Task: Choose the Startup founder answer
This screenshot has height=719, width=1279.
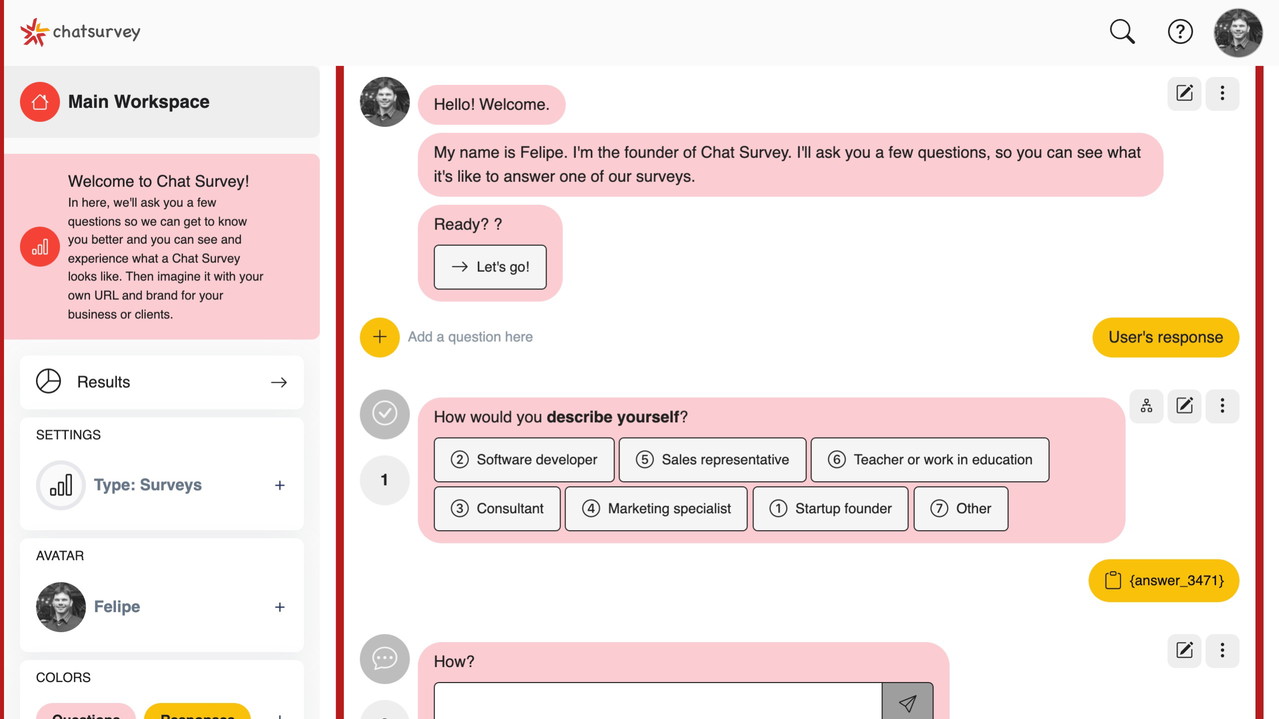Action: click(830, 508)
